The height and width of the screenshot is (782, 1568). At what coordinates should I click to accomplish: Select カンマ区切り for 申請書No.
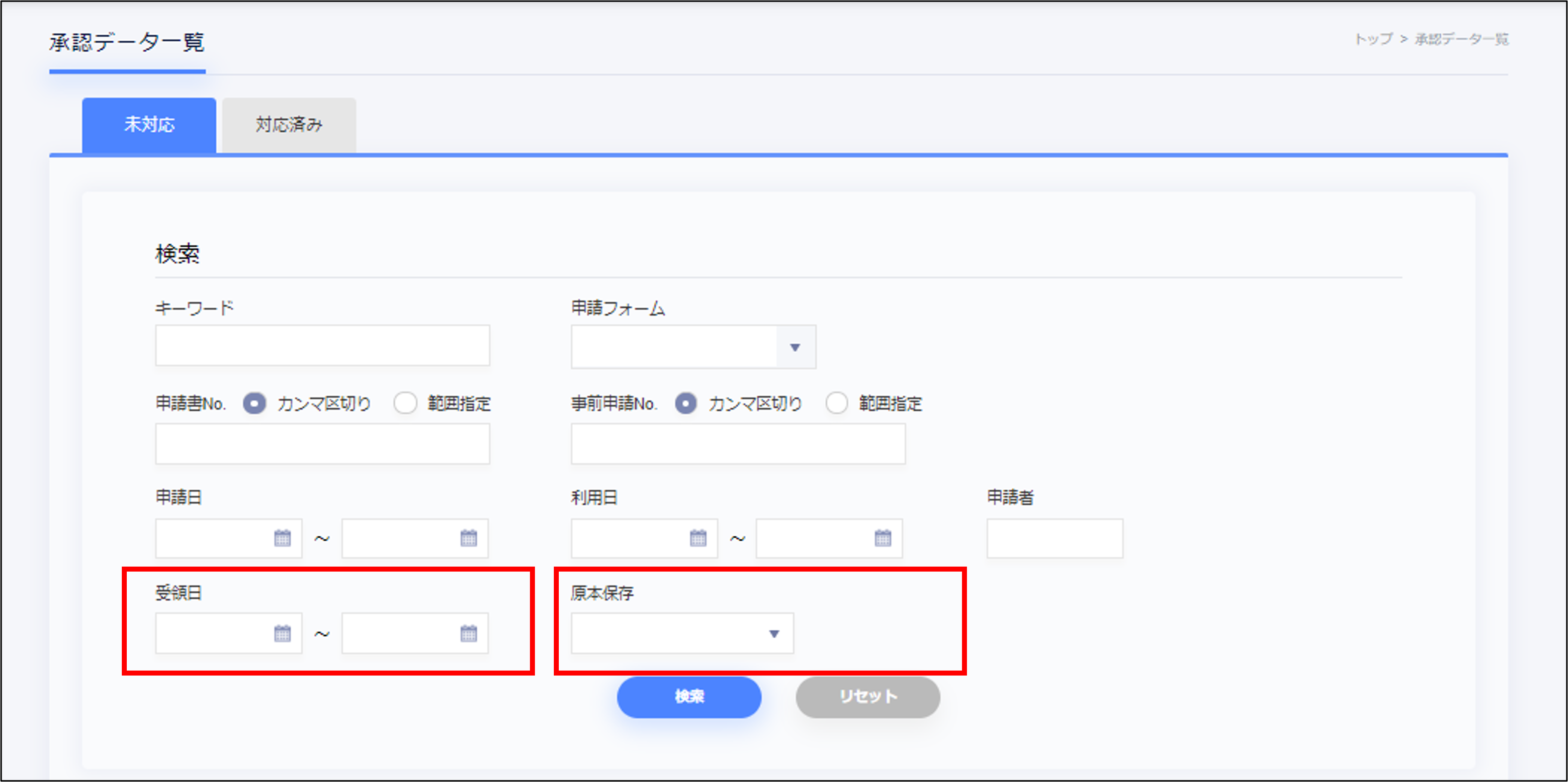[x=255, y=403]
